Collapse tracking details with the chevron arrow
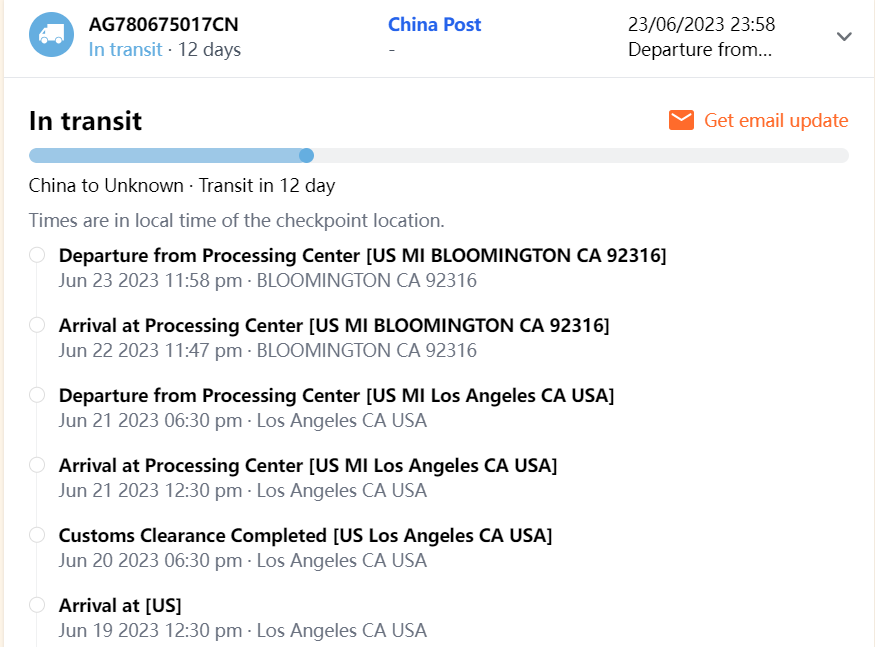Screen dimensions: 875x647 click(x=844, y=36)
